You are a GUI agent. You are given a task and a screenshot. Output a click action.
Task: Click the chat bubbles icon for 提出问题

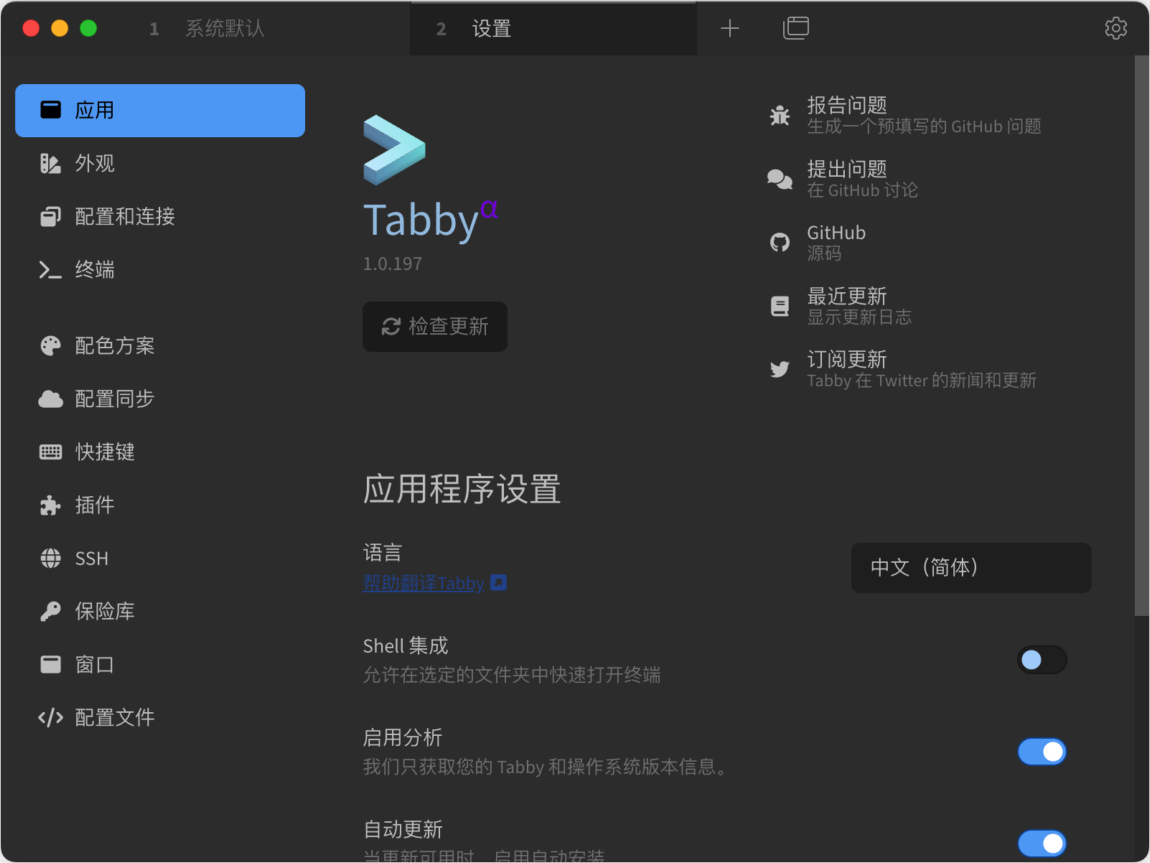coord(780,179)
